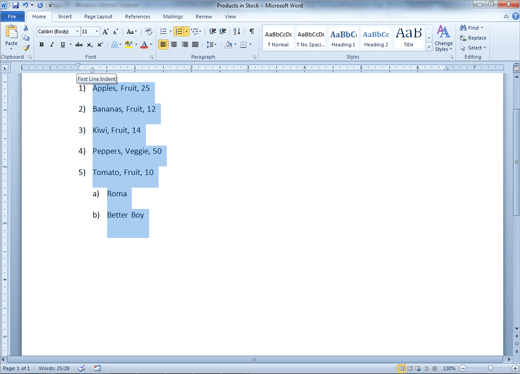Viewport: 520px width, 374px height.
Task: Click the zoom slider handle
Action: [490, 368]
